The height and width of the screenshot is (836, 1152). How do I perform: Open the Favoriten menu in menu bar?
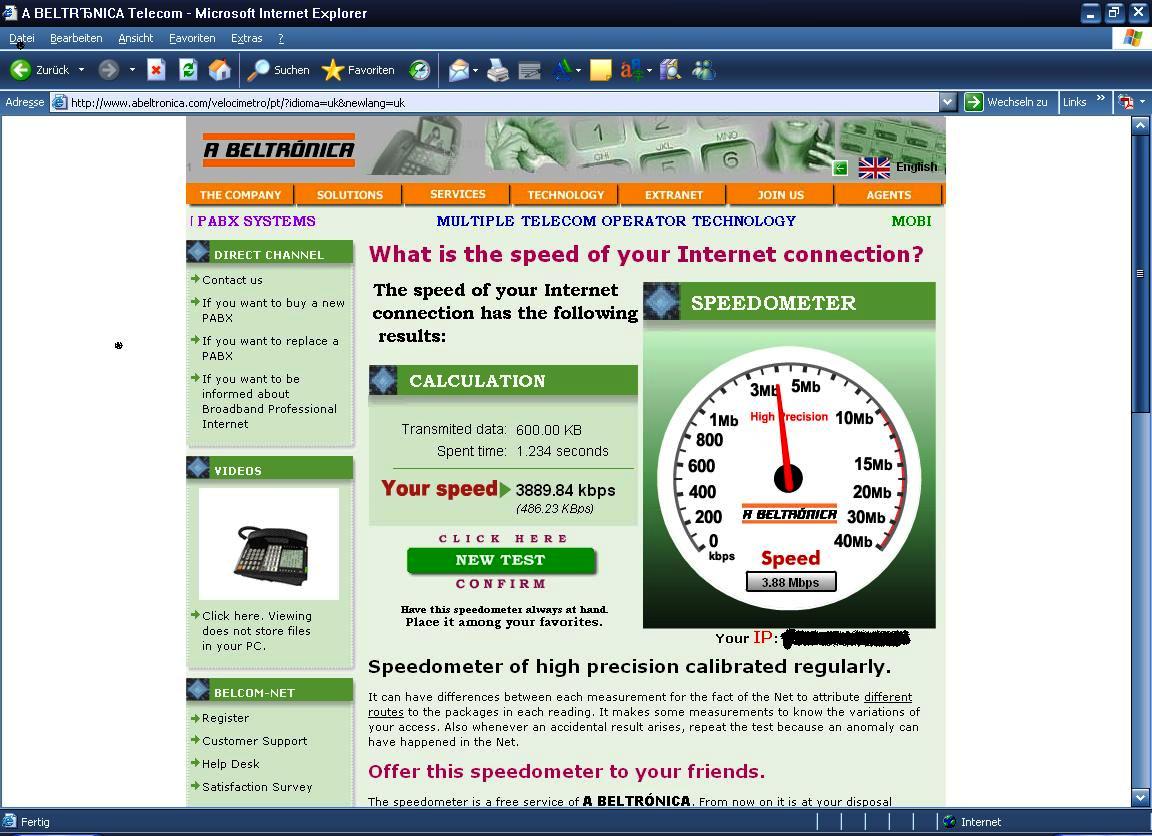(x=192, y=38)
